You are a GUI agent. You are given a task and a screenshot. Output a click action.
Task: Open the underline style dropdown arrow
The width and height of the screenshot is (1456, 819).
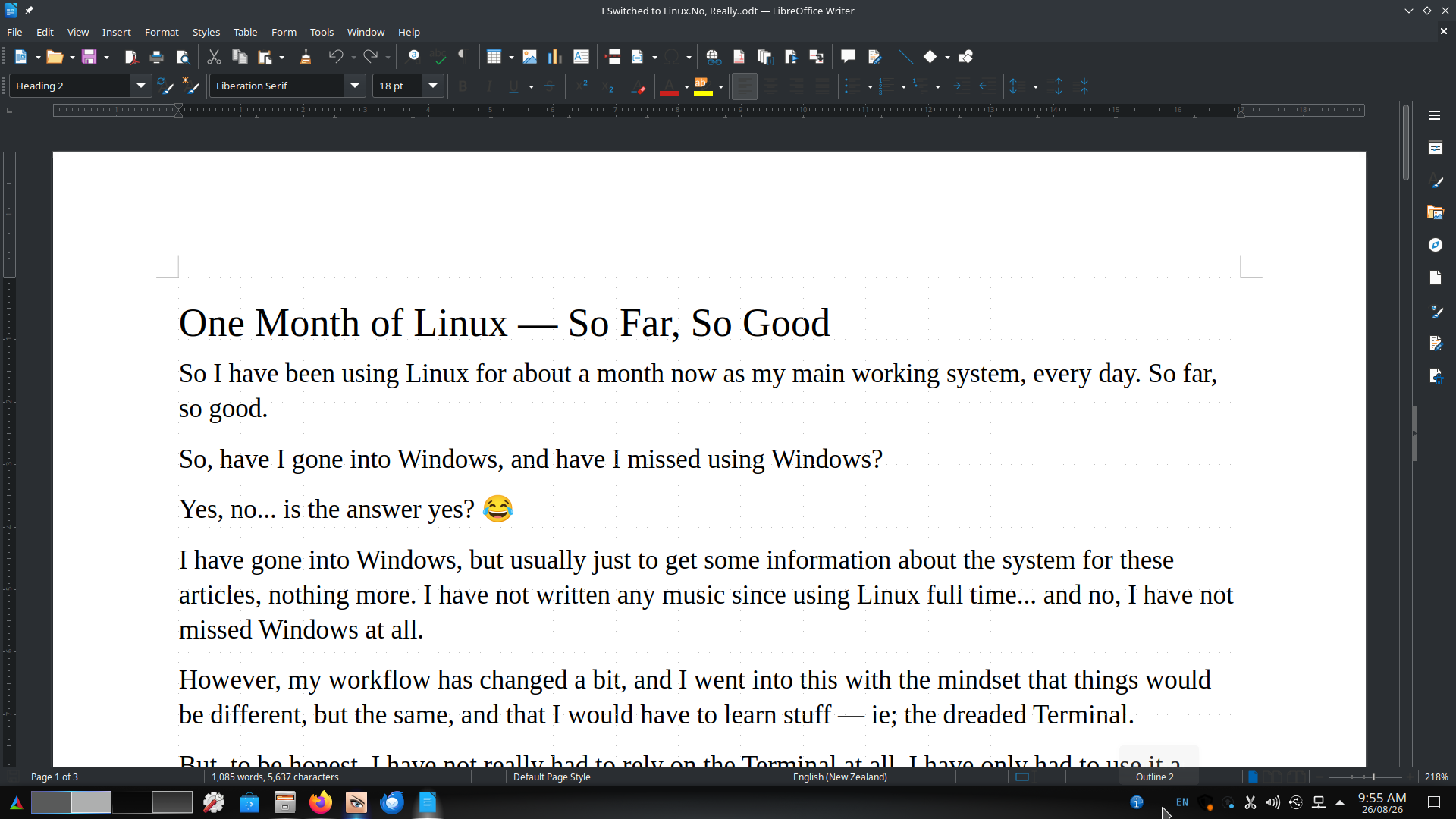coord(531,87)
